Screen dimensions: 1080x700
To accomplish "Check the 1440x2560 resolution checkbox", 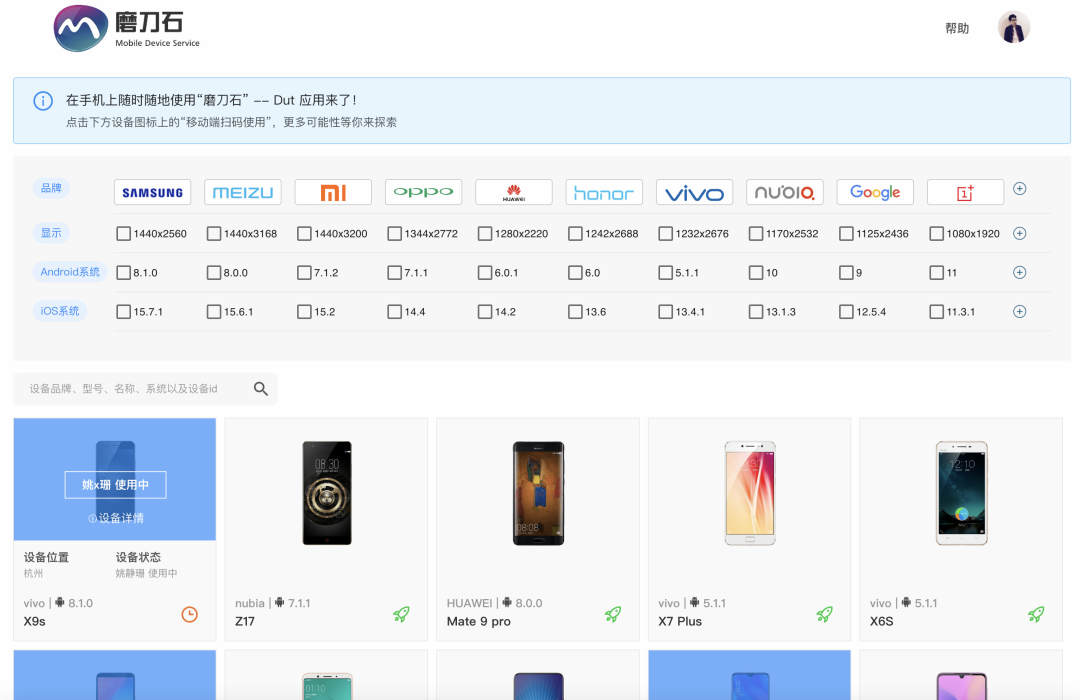I will click(124, 233).
